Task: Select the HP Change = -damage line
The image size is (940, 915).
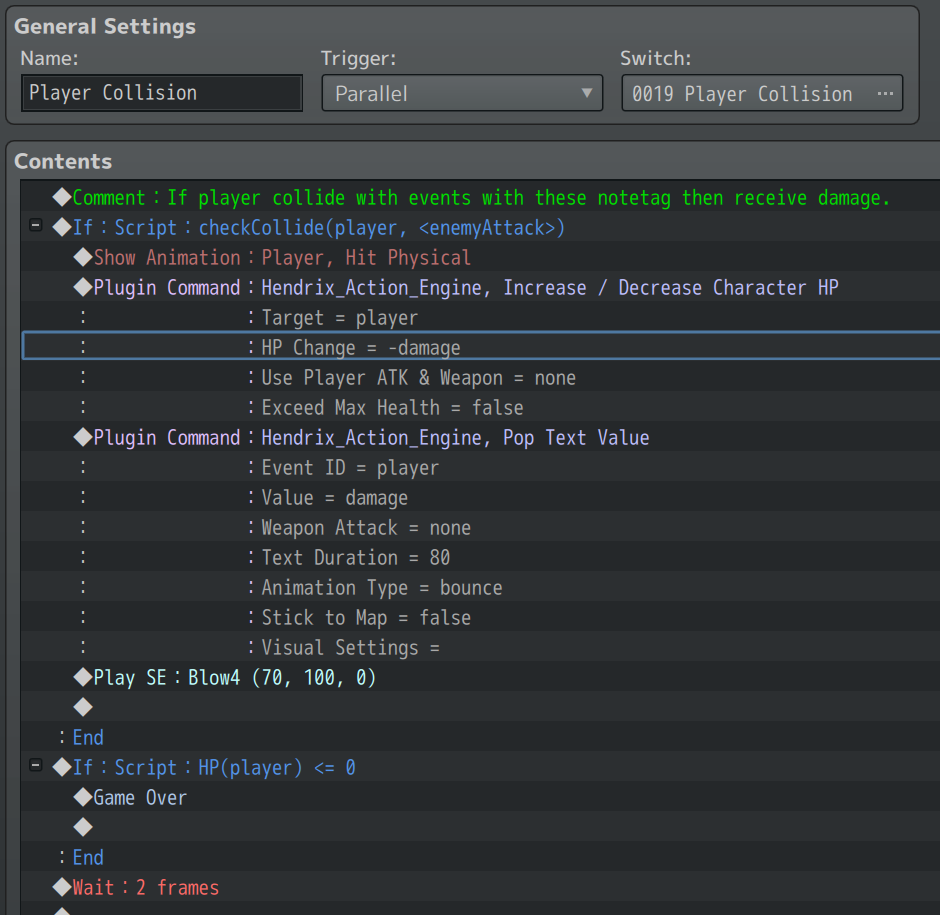Action: point(480,347)
